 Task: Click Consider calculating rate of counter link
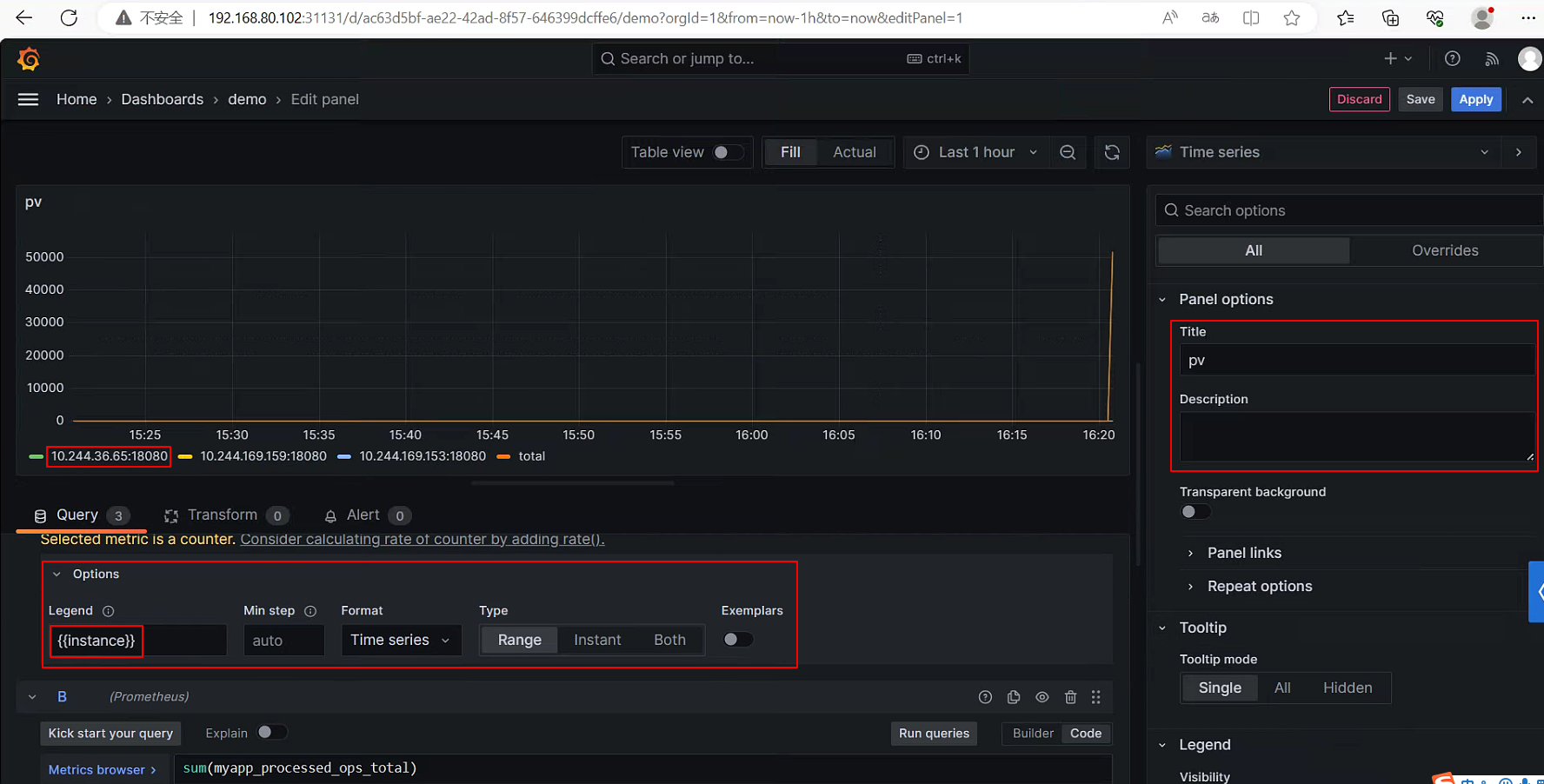point(422,539)
